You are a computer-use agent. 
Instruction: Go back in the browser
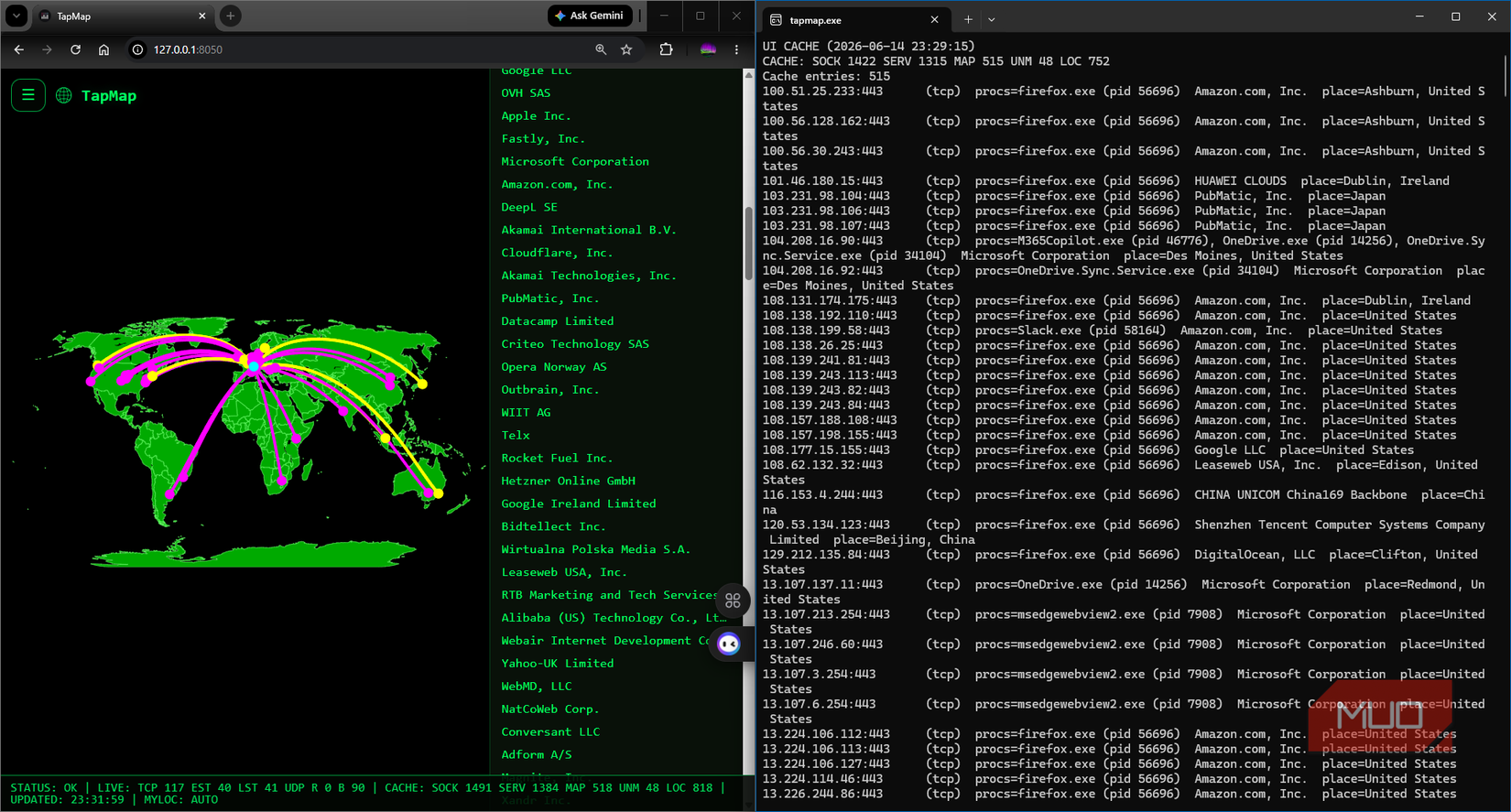(x=19, y=49)
